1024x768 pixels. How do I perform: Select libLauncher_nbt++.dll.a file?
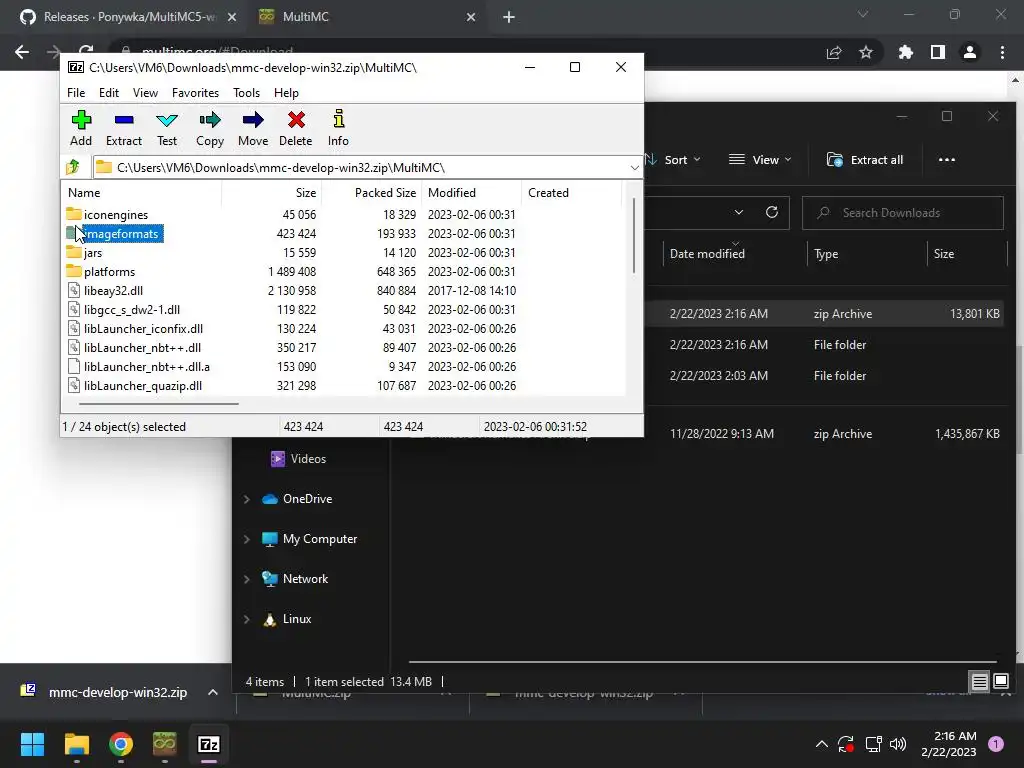pos(146,366)
